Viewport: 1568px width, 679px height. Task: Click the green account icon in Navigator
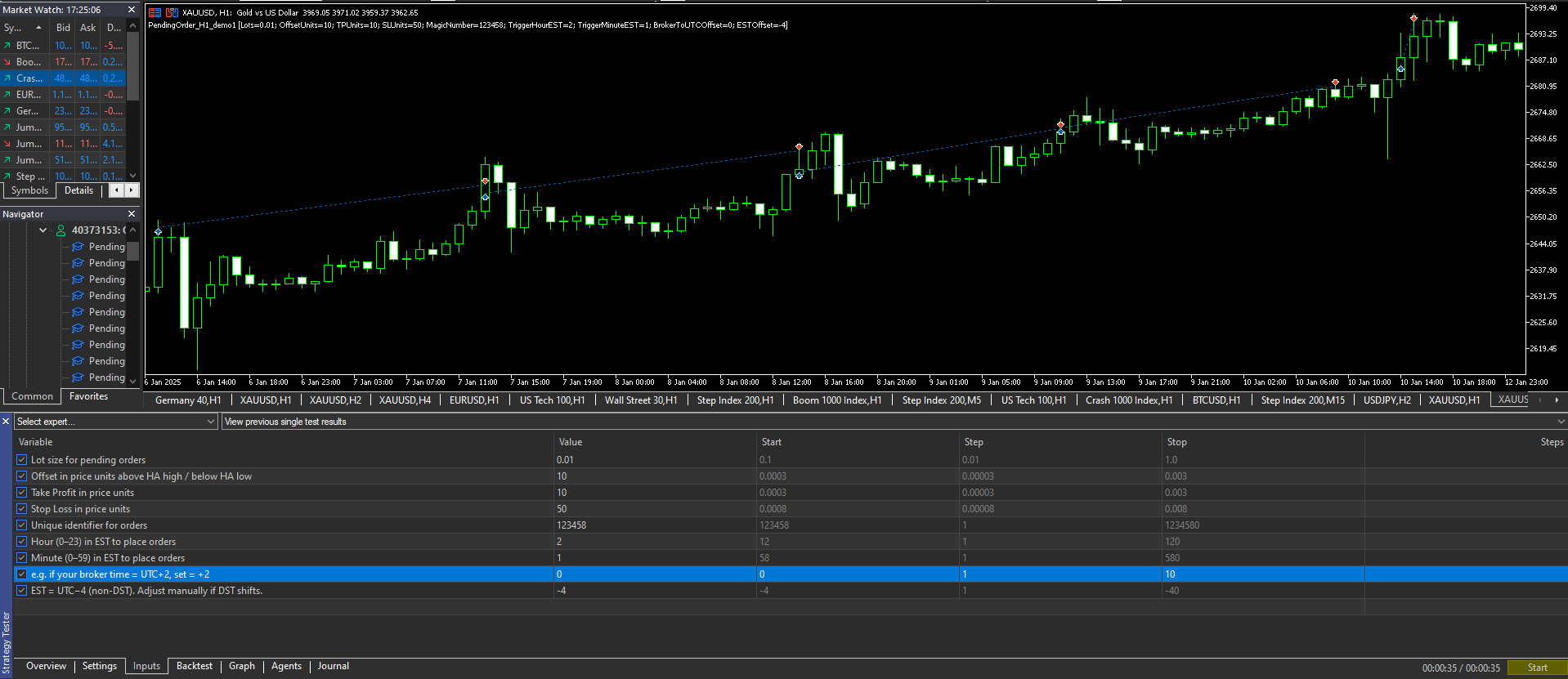click(x=60, y=230)
